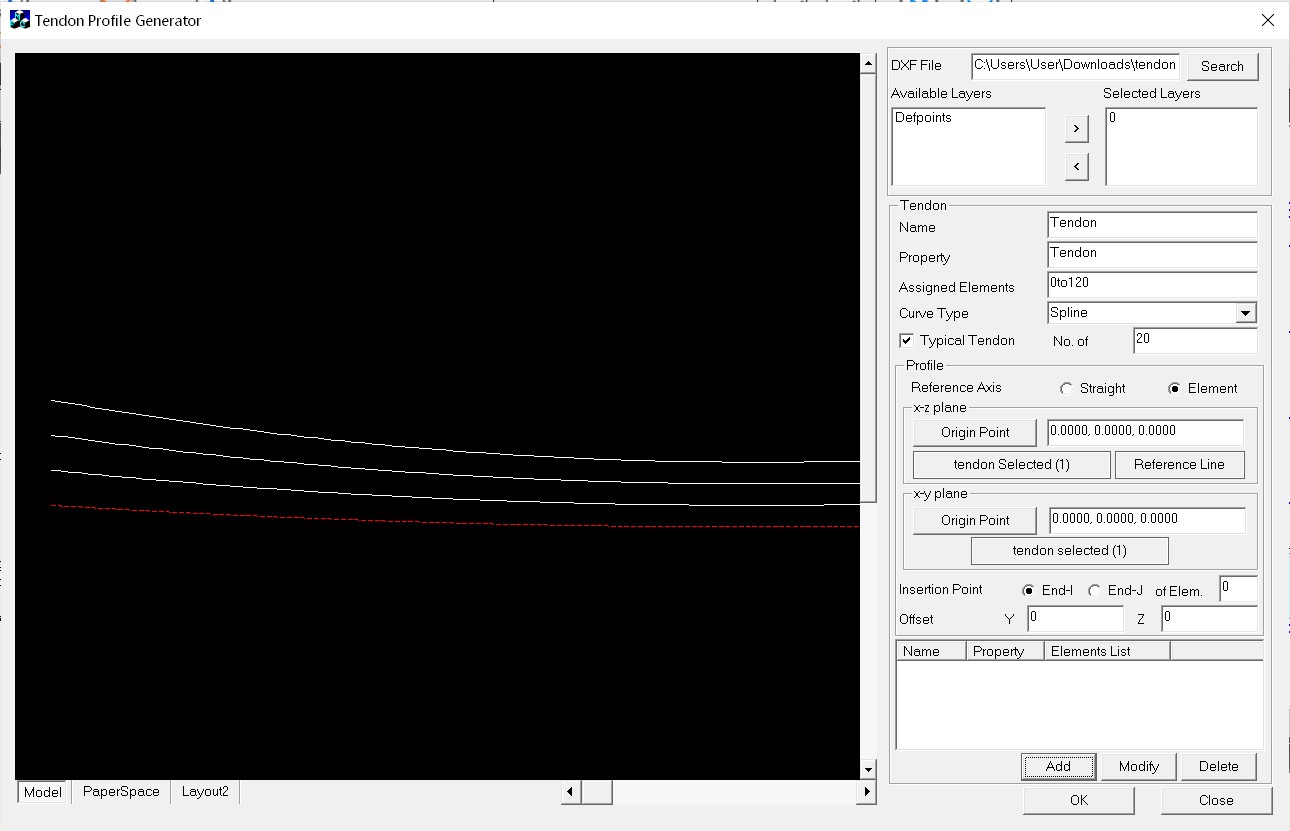
Task: Confirm the dialog with OK
Action: (1078, 800)
